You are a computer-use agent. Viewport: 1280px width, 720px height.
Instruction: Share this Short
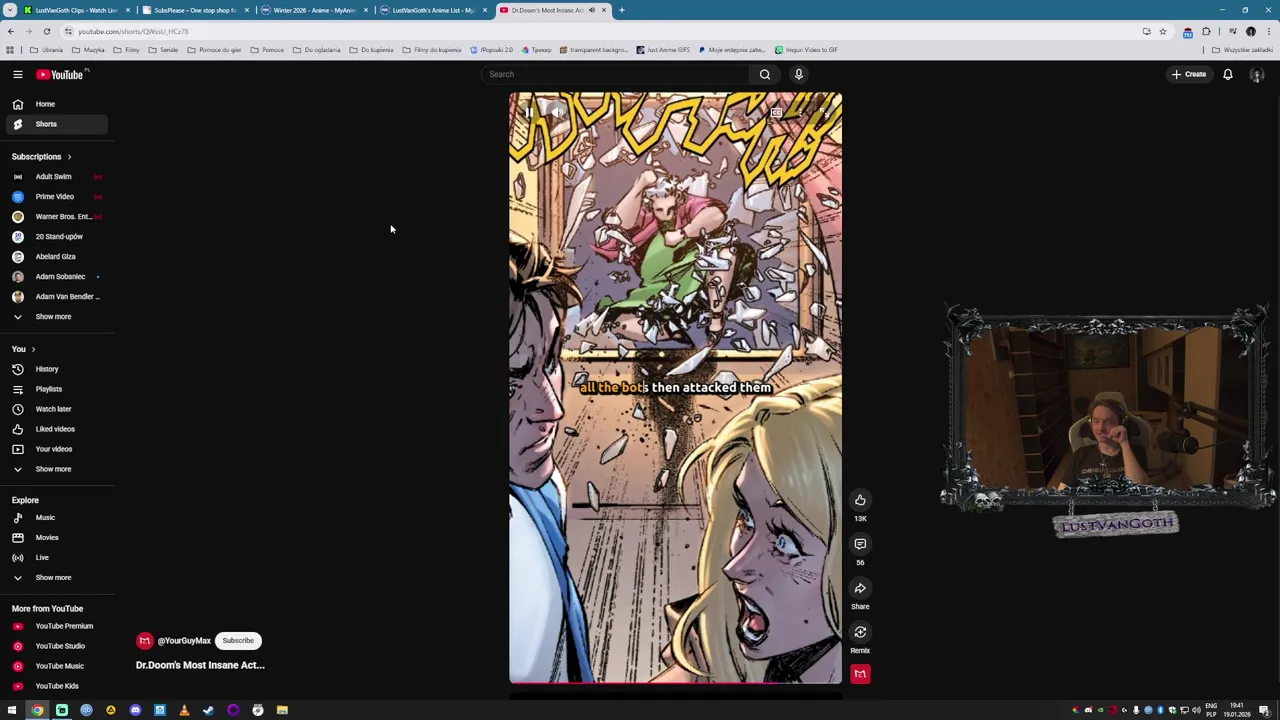(x=860, y=588)
